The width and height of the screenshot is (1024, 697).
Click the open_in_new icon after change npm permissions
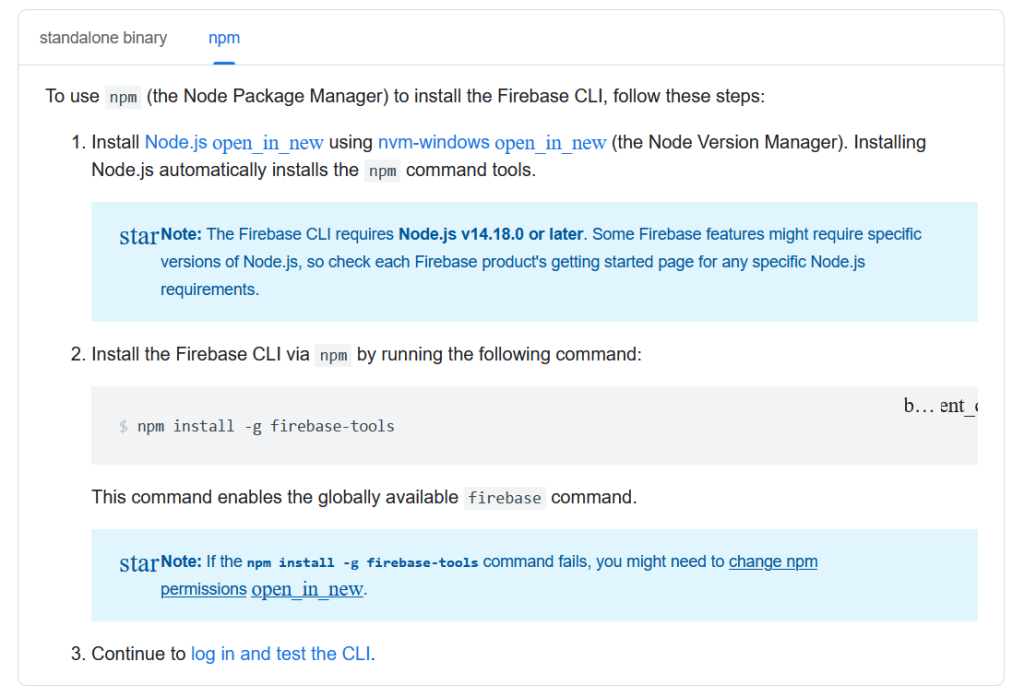coord(307,589)
